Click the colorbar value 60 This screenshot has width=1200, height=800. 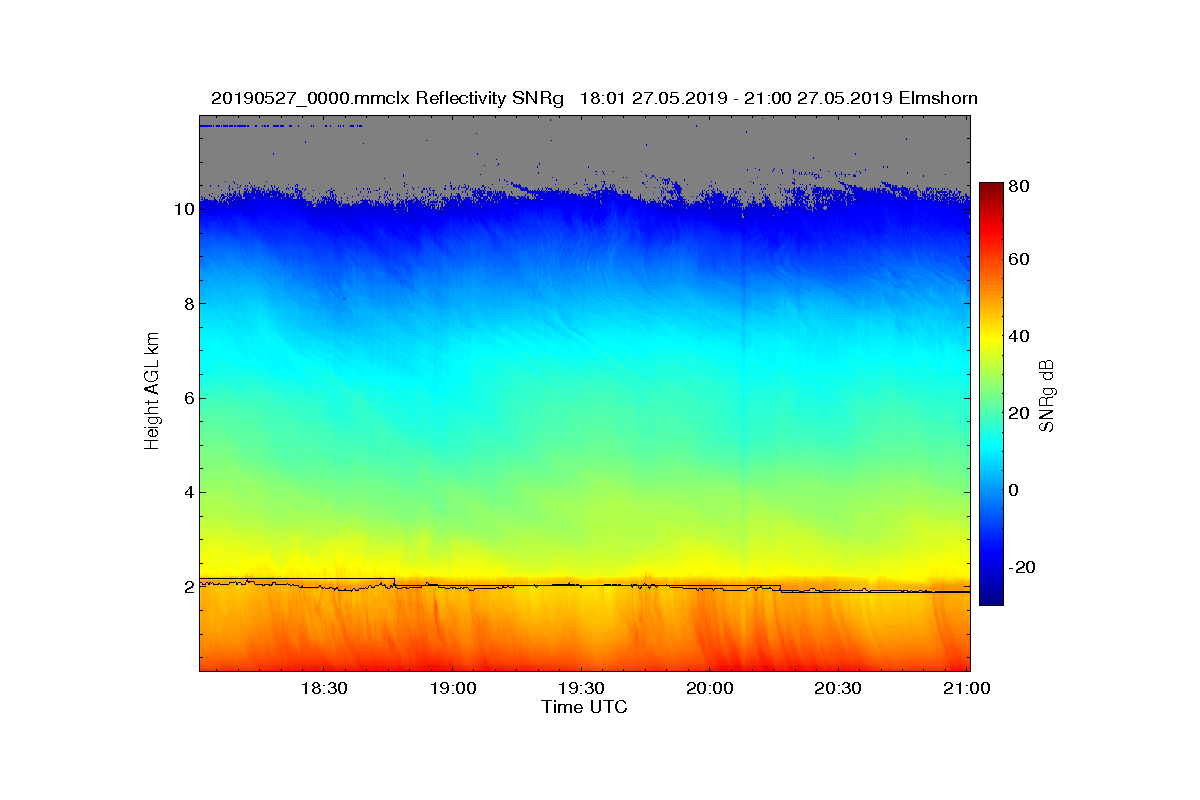click(x=1020, y=260)
